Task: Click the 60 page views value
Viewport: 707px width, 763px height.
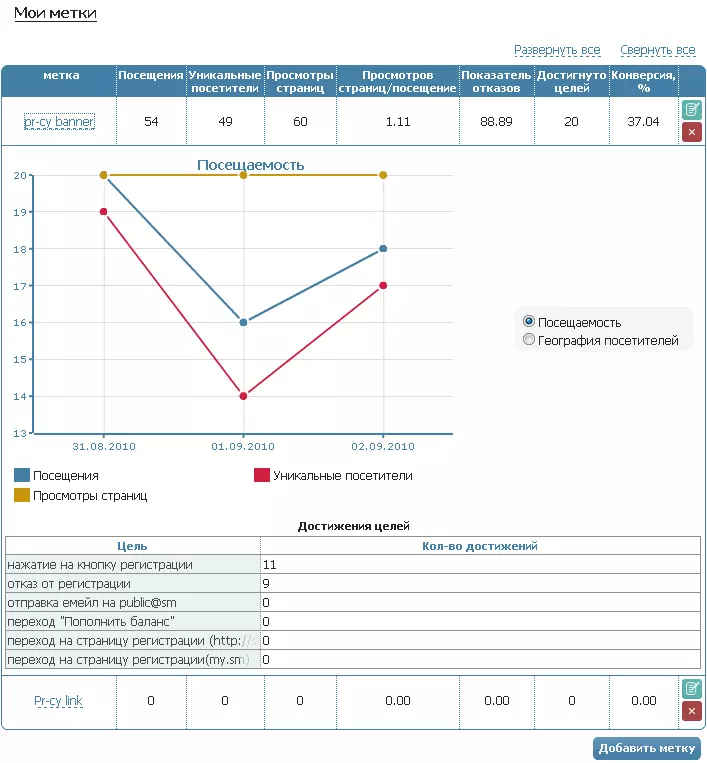Action: tap(300, 122)
